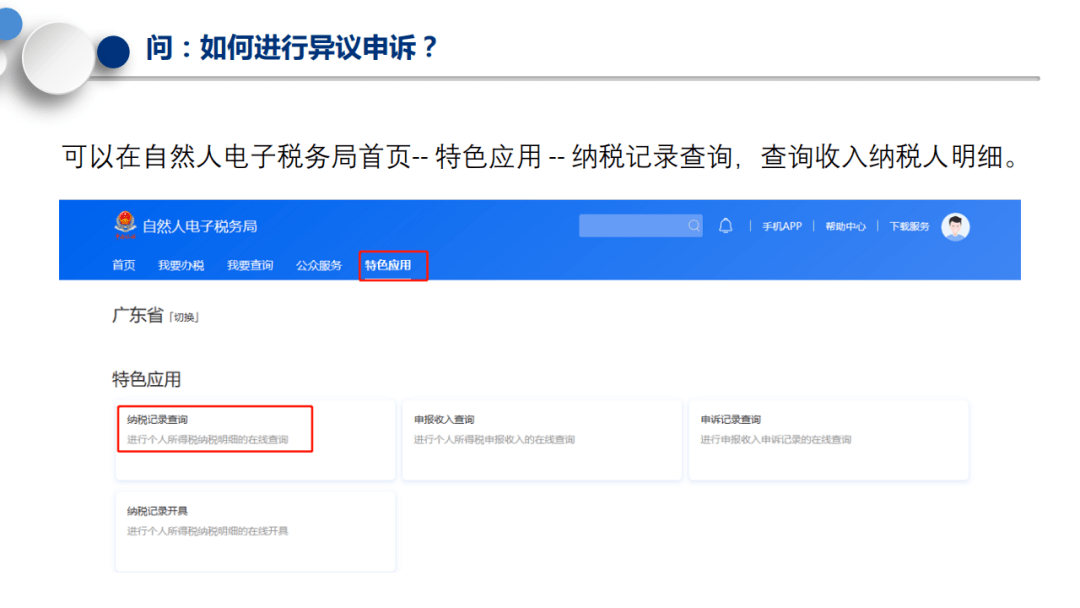The image size is (1080, 608).
Task: Open the 纳税记录查询 card
Action: click(x=255, y=439)
